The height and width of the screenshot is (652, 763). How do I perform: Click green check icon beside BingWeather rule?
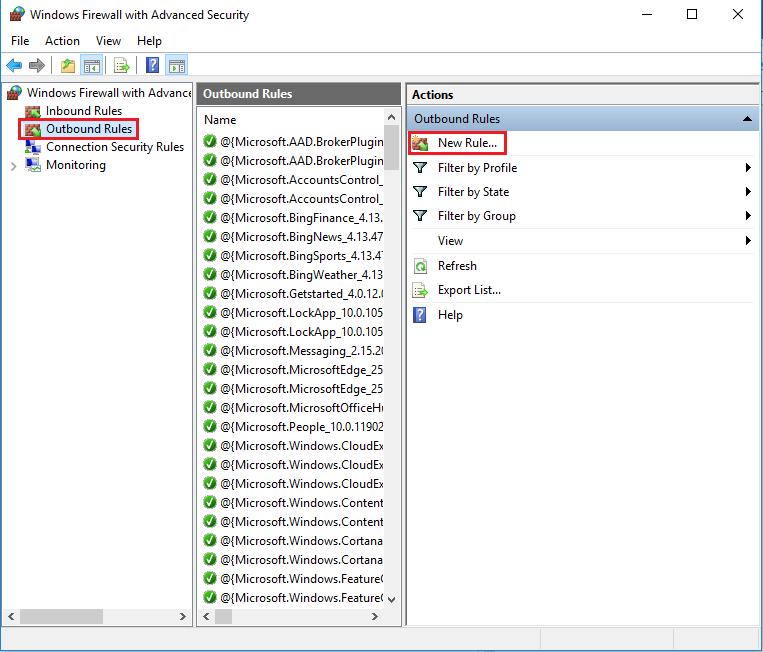click(x=210, y=274)
